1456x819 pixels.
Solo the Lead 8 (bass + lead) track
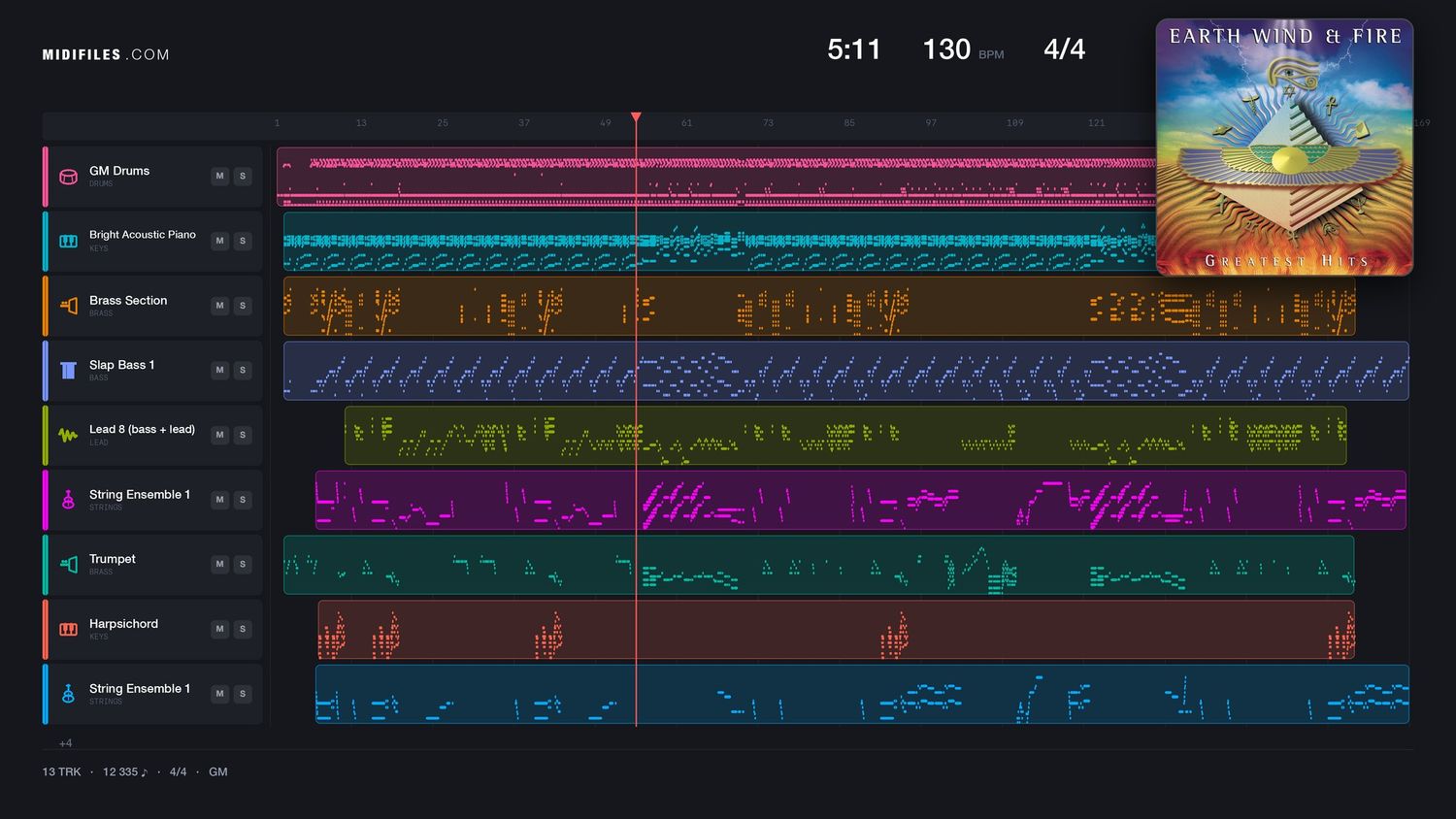(243, 435)
